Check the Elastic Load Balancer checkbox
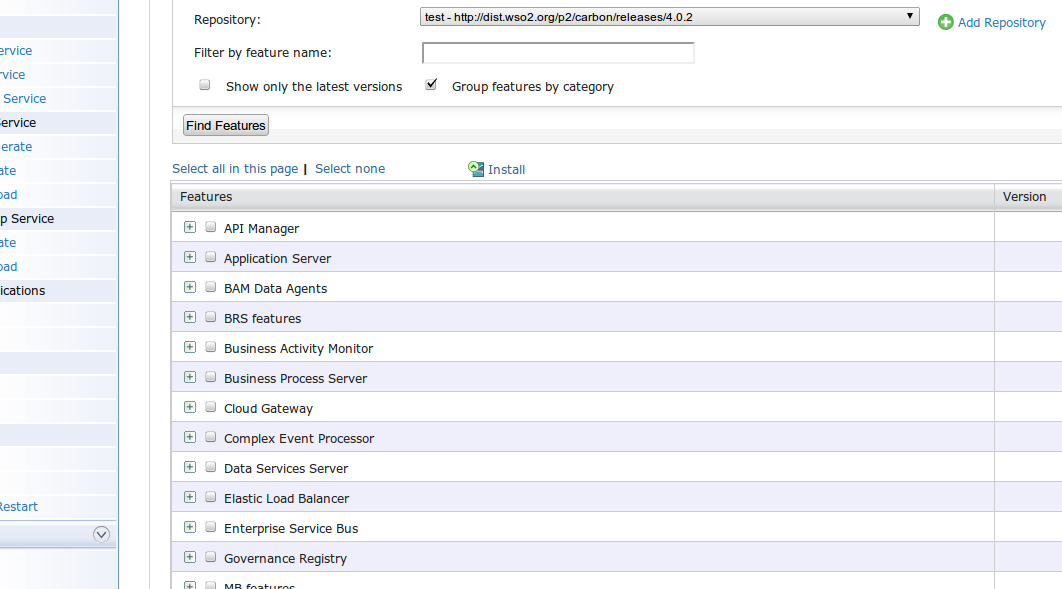The width and height of the screenshot is (1062, 589). pos(211,497)
